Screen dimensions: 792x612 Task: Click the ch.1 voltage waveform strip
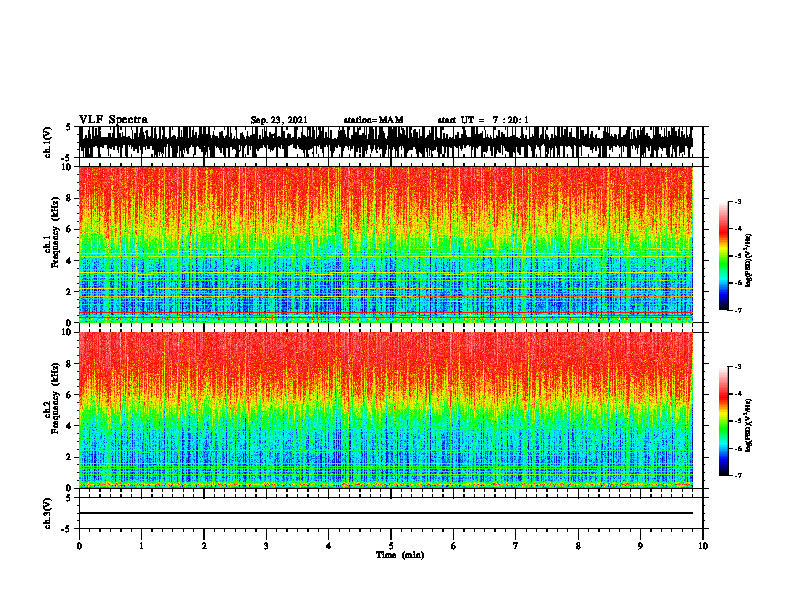pyautogui.click(x=385, y=142)
